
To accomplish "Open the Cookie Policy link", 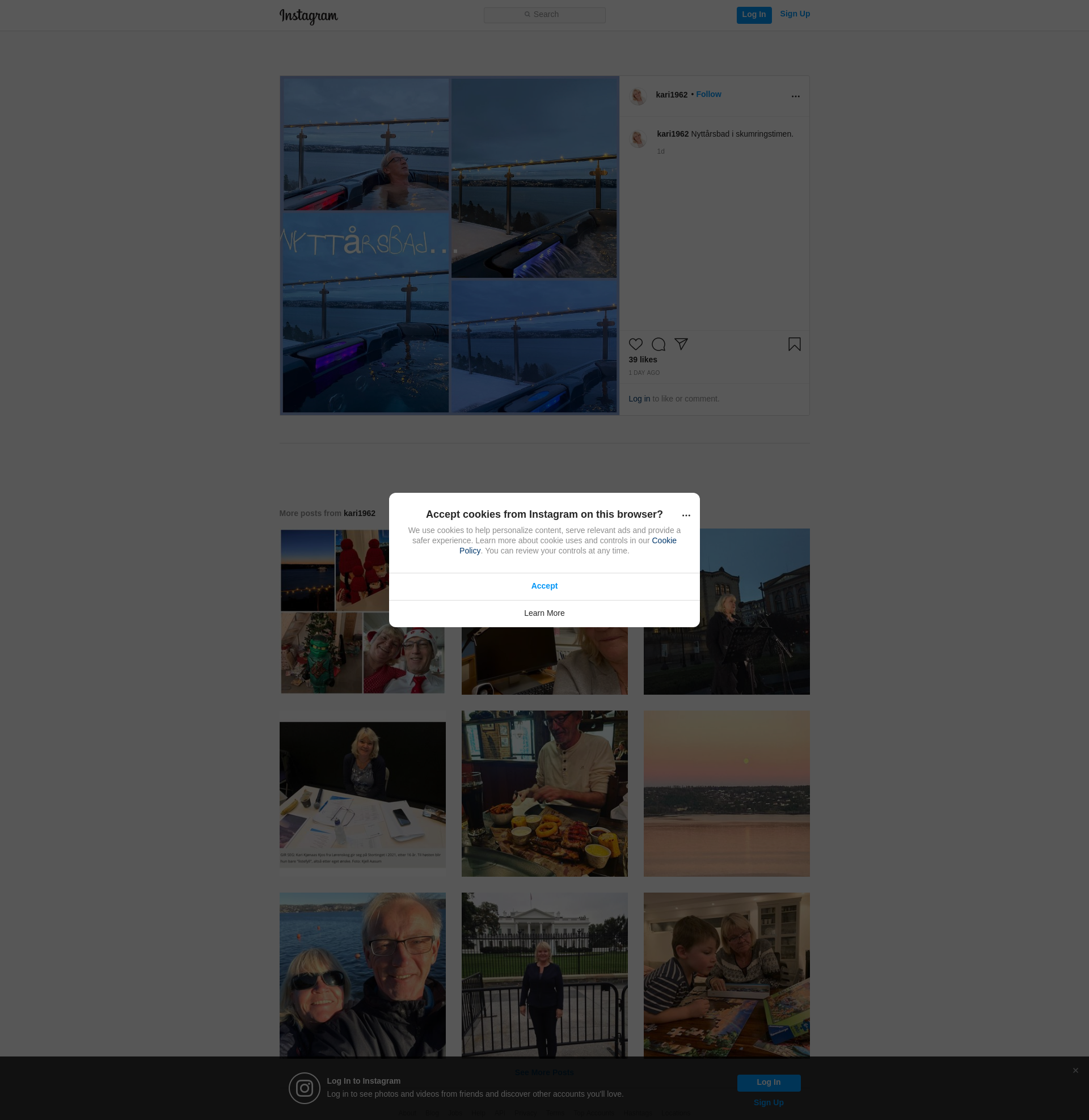I will tap(567, 546).
